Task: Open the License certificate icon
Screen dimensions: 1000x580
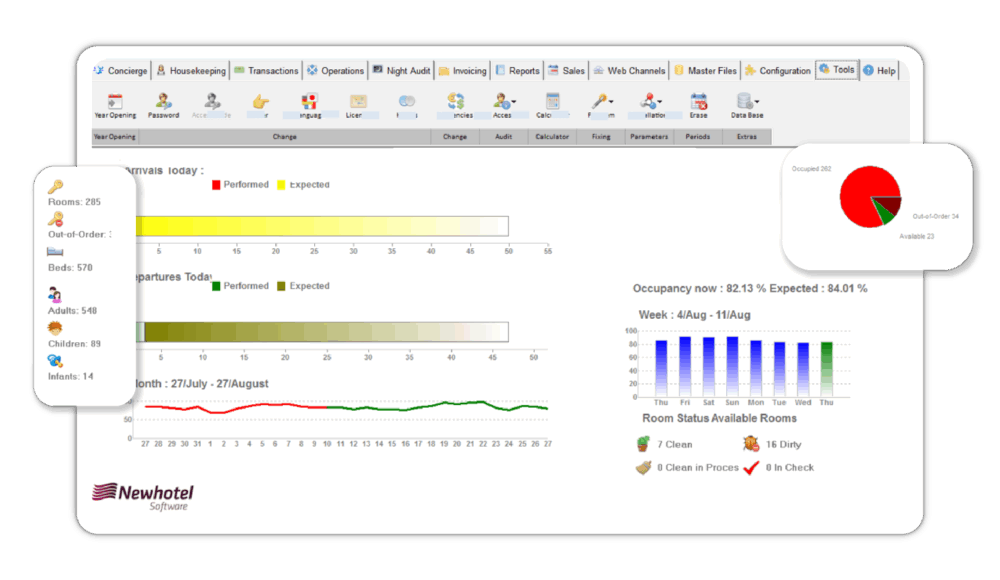Action: tap(358, 101)
